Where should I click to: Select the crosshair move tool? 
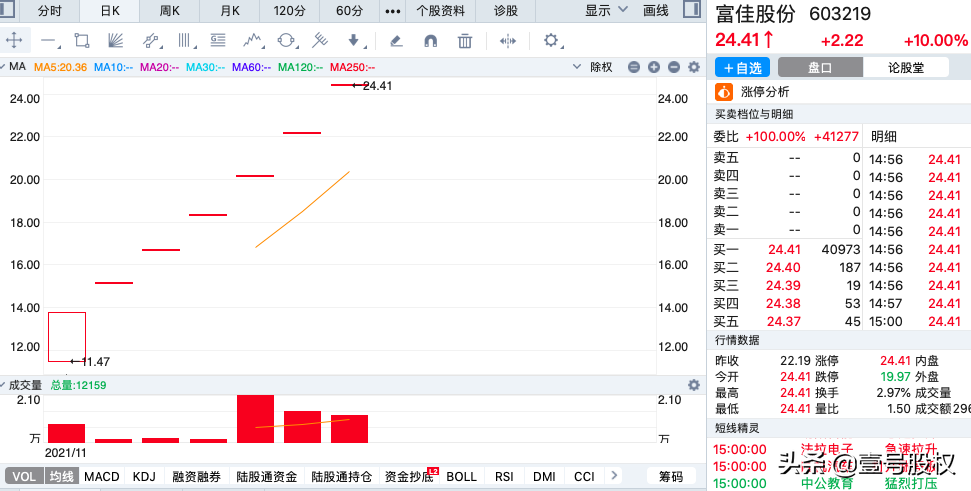point(14,41)
